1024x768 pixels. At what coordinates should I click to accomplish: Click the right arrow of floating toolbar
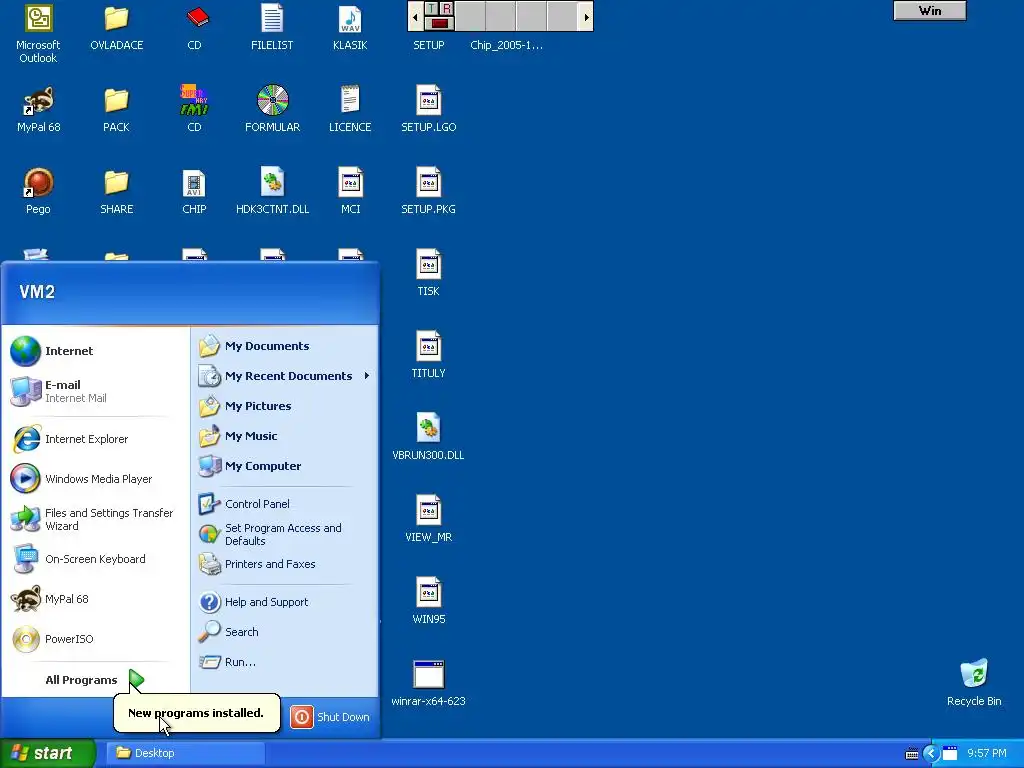(586, 16)
